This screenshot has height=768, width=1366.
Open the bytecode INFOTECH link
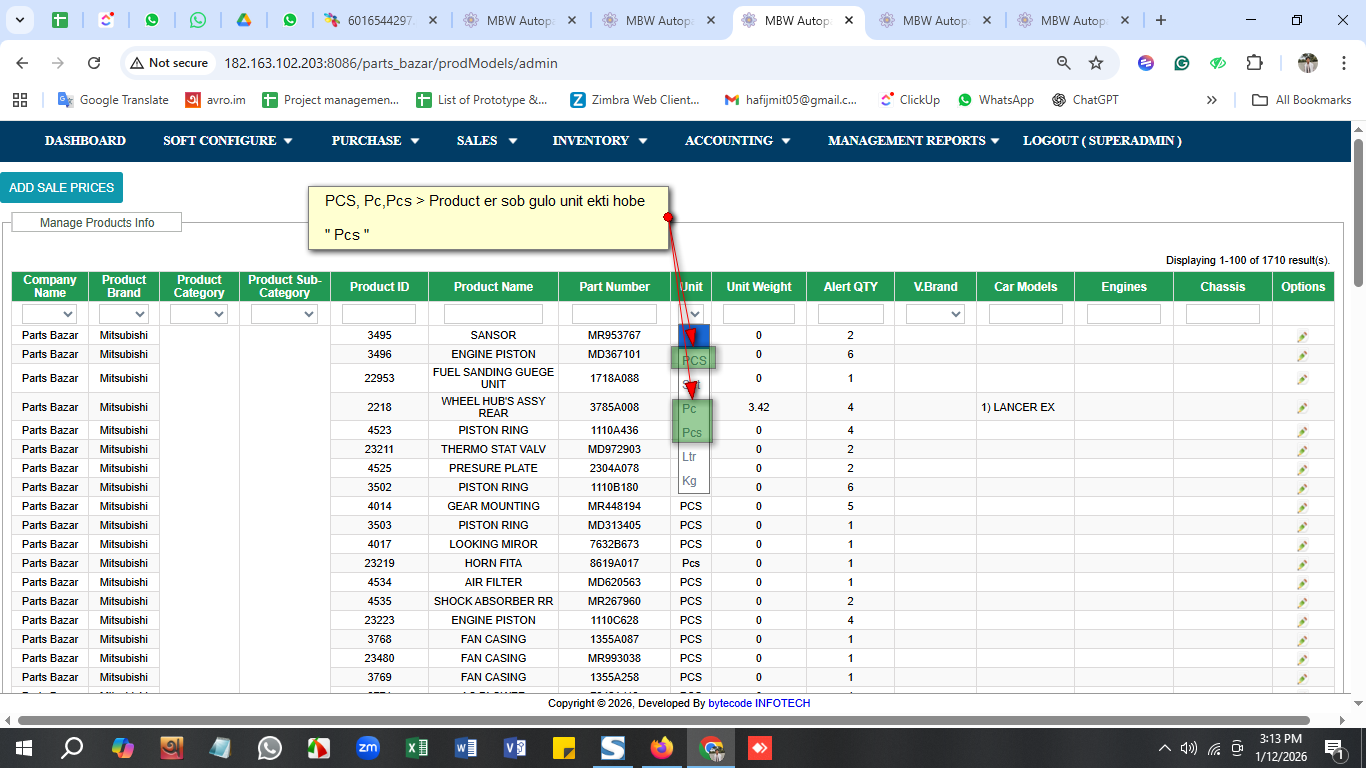pos(759,703)
